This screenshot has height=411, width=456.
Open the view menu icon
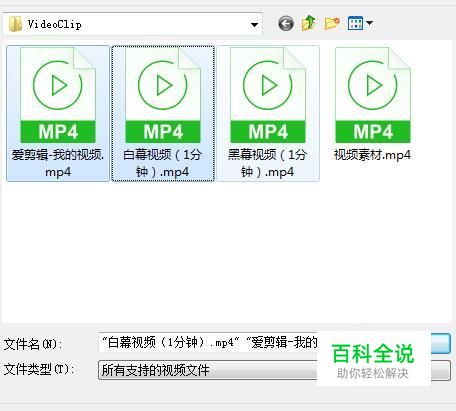355,23
